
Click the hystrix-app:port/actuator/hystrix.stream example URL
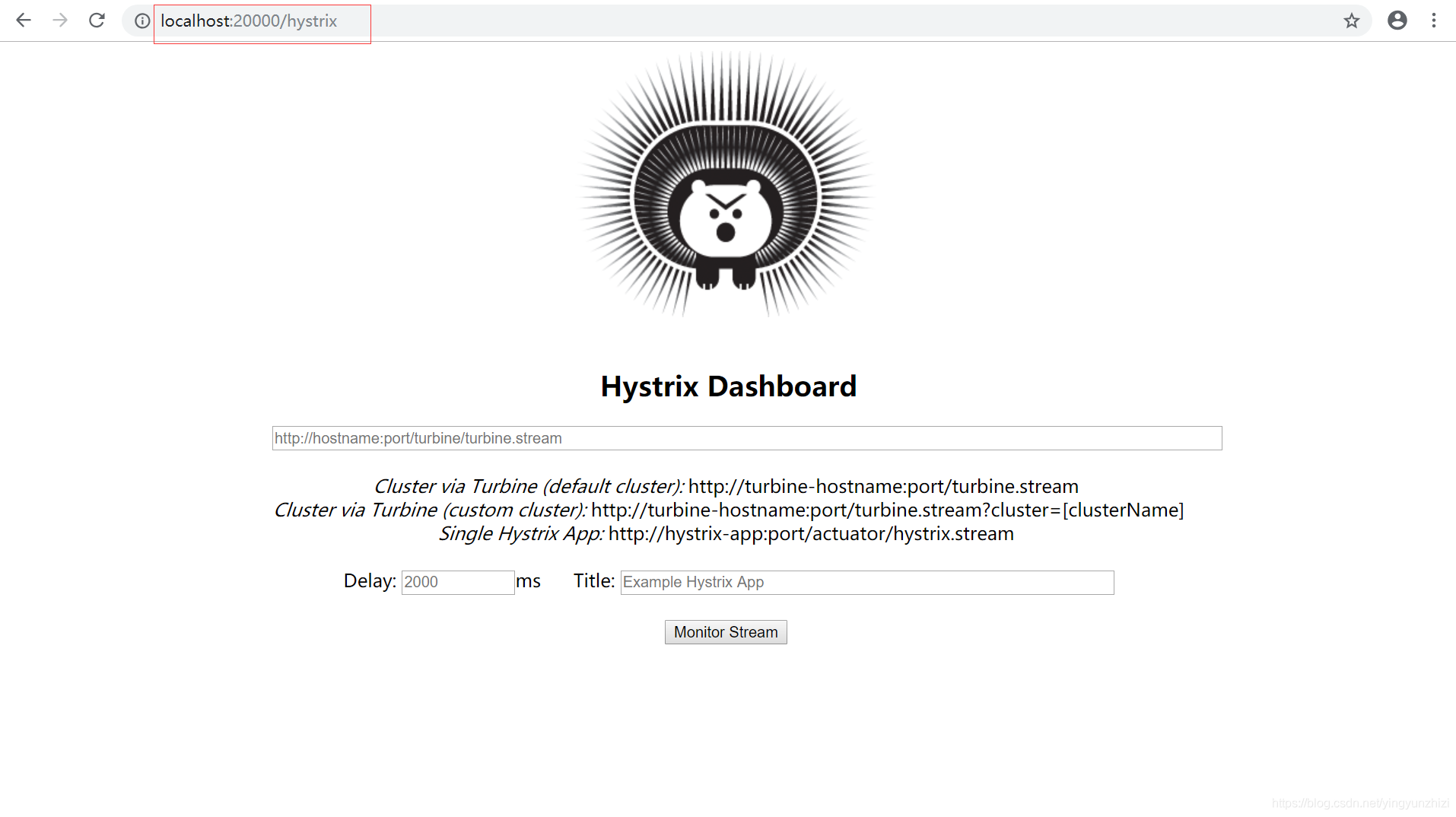click(811, 533)
